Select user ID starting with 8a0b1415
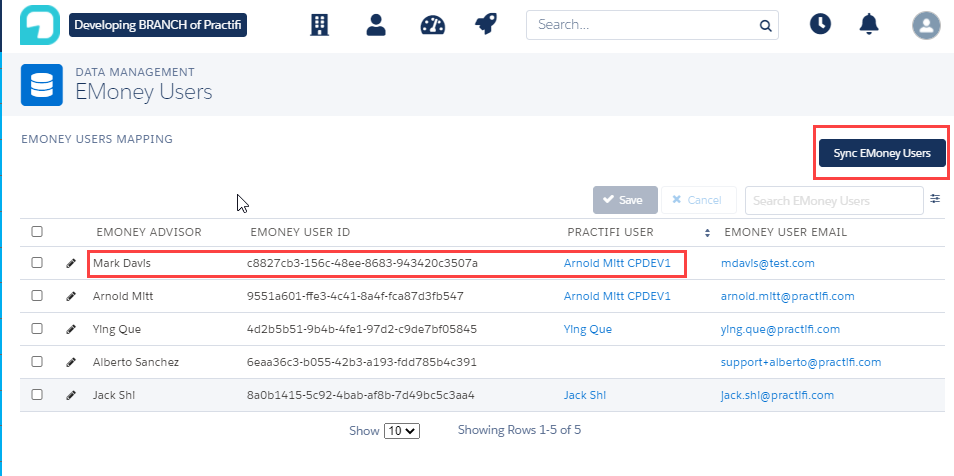The width and height of the screenshot is (954, 476). pyautogui.click(x=360, y=395)
